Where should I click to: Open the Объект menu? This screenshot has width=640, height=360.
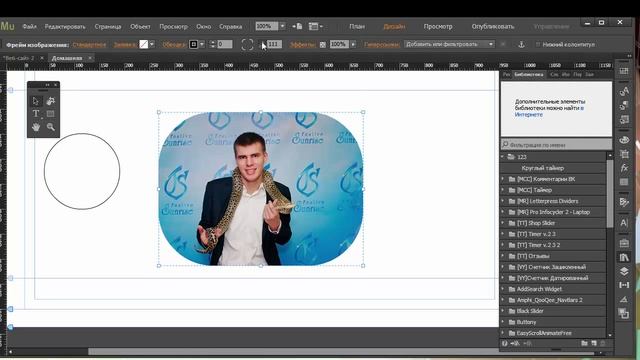coord(140,27)
